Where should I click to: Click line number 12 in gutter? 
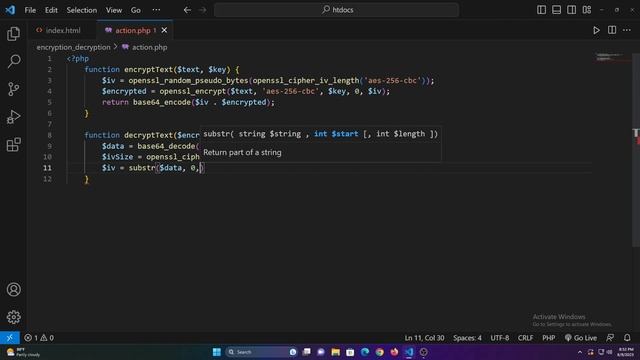pos(47,179)
